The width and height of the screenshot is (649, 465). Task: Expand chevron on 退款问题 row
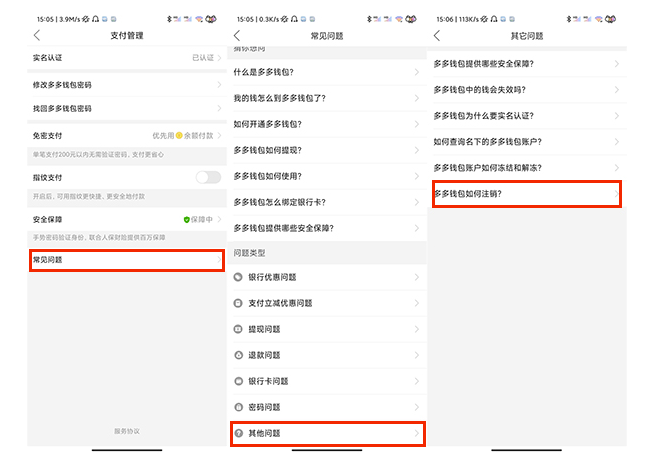coord(417,355)
